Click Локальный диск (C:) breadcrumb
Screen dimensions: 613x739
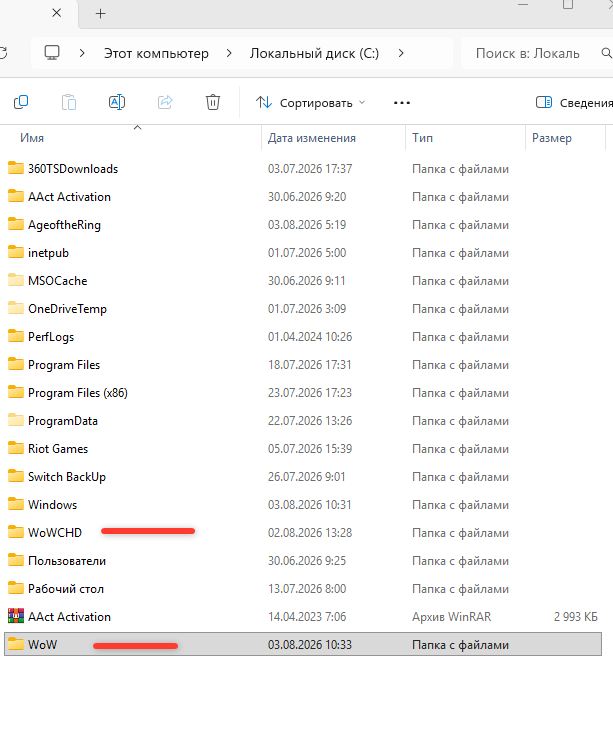(314, 53)
